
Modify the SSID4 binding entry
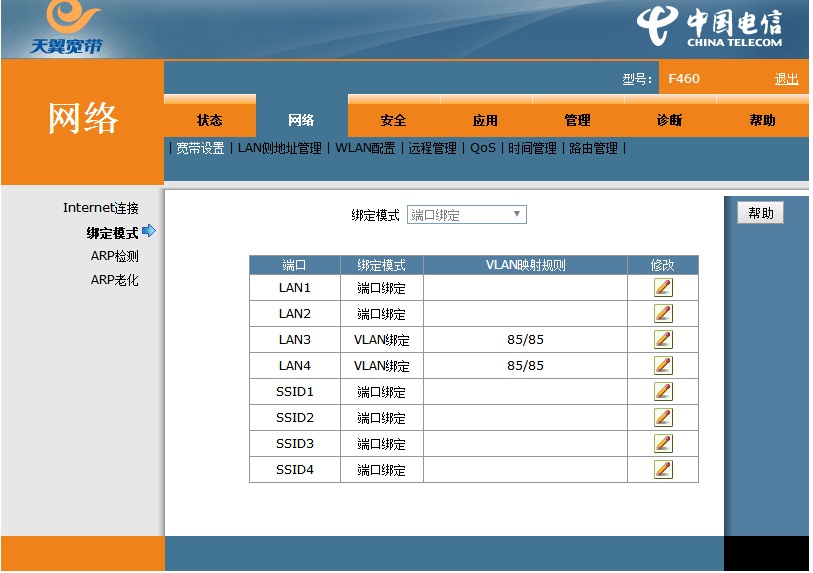tap(662, 469)
